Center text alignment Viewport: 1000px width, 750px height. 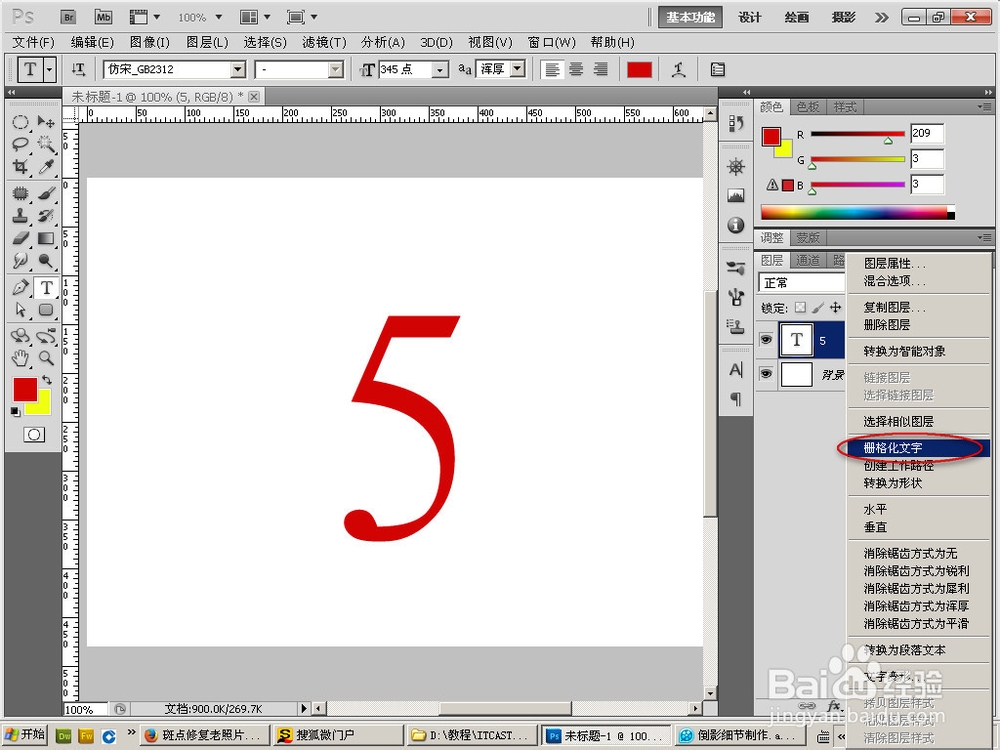[576, 70]
